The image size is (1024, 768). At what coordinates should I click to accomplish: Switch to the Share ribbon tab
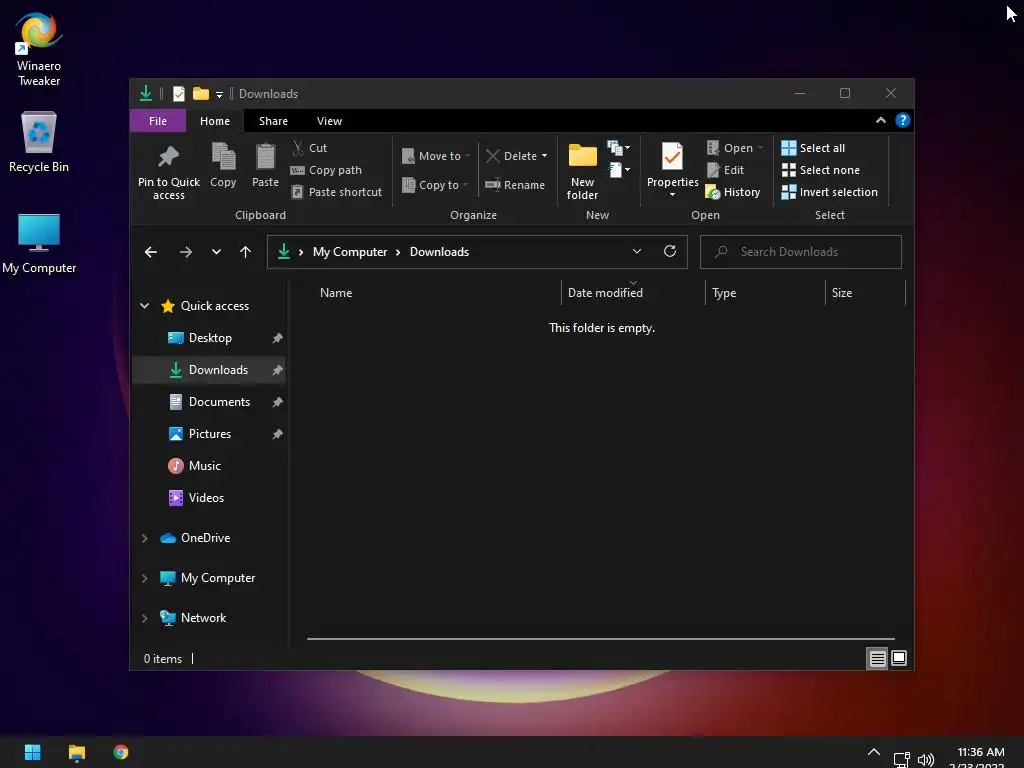[273, 121]
